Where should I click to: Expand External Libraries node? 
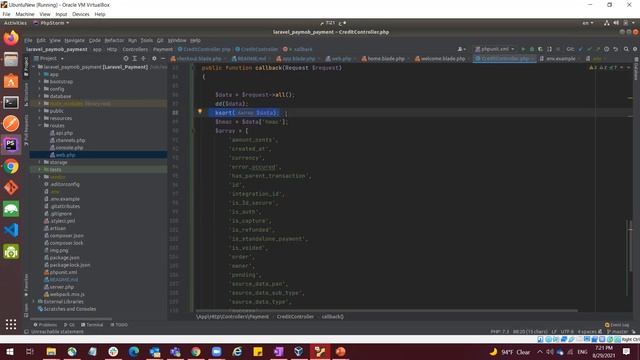[34, 302]
